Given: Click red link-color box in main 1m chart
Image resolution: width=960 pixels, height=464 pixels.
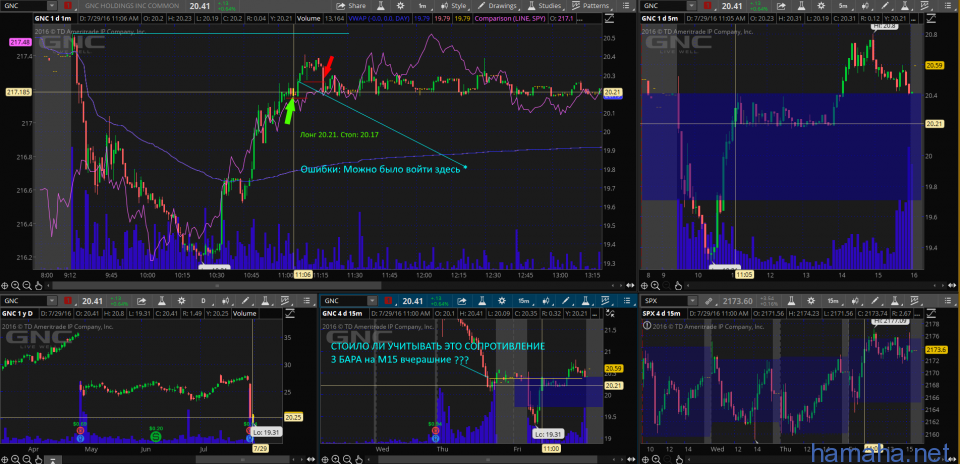Looking at the screenshot, I should [68, 6].
